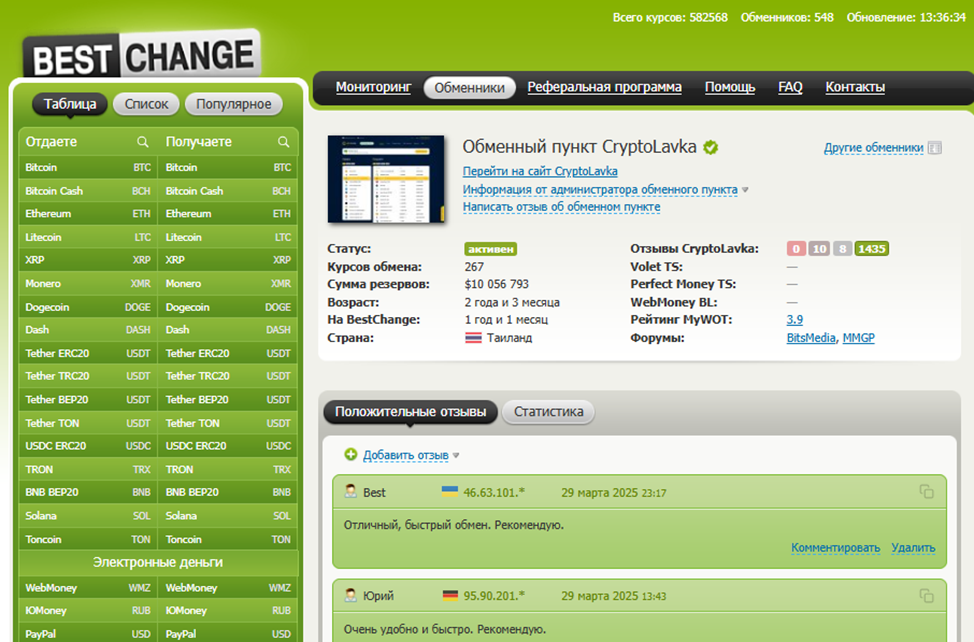Open the Контакты menu item

(x=855, y=87)
